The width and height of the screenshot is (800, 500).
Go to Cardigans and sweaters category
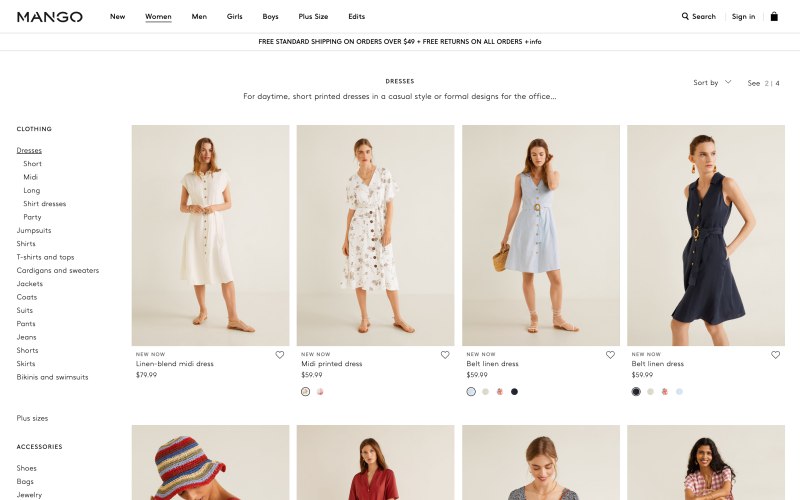58,270
